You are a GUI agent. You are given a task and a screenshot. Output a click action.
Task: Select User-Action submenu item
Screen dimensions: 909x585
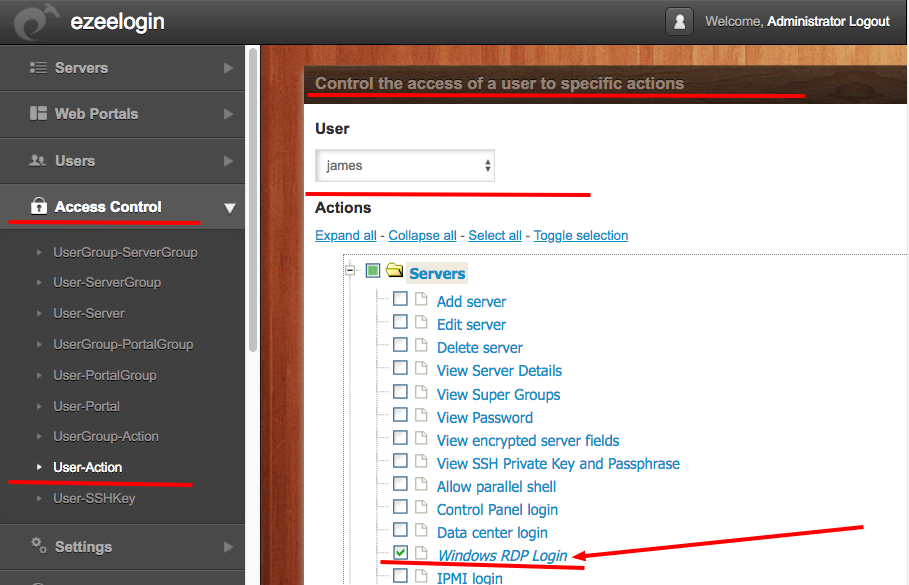click(88, 467)
